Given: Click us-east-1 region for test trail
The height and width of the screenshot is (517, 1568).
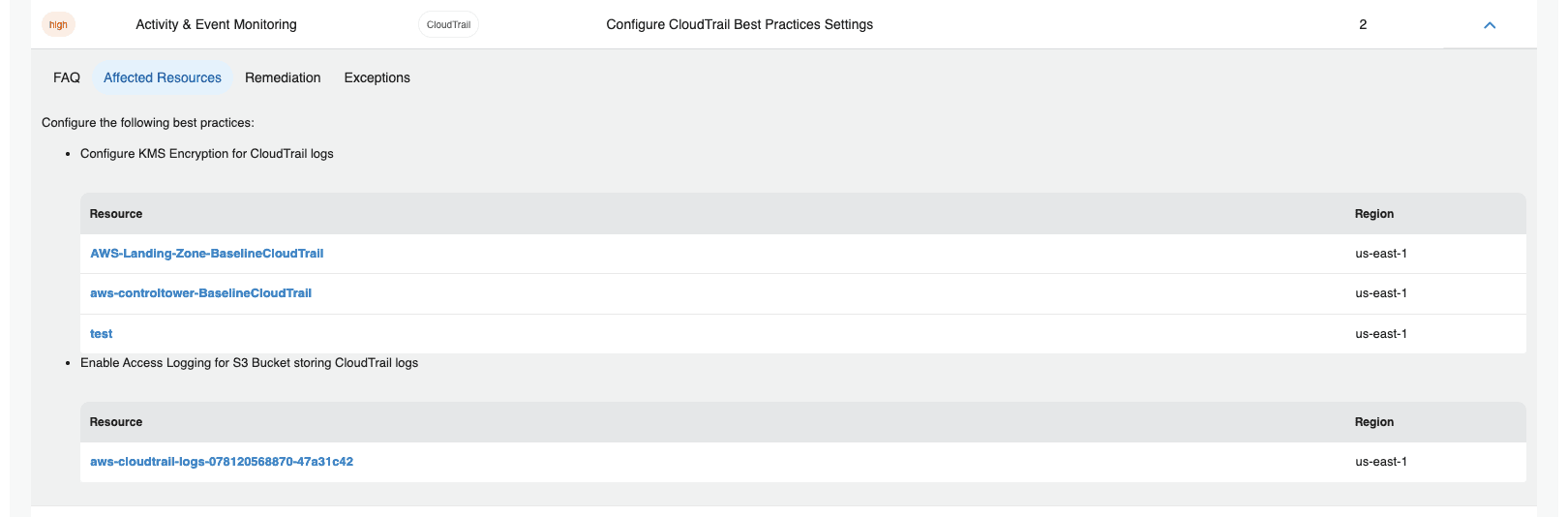Looking at the screenshot, I should pyautogui.click(x=1381, y=334).
